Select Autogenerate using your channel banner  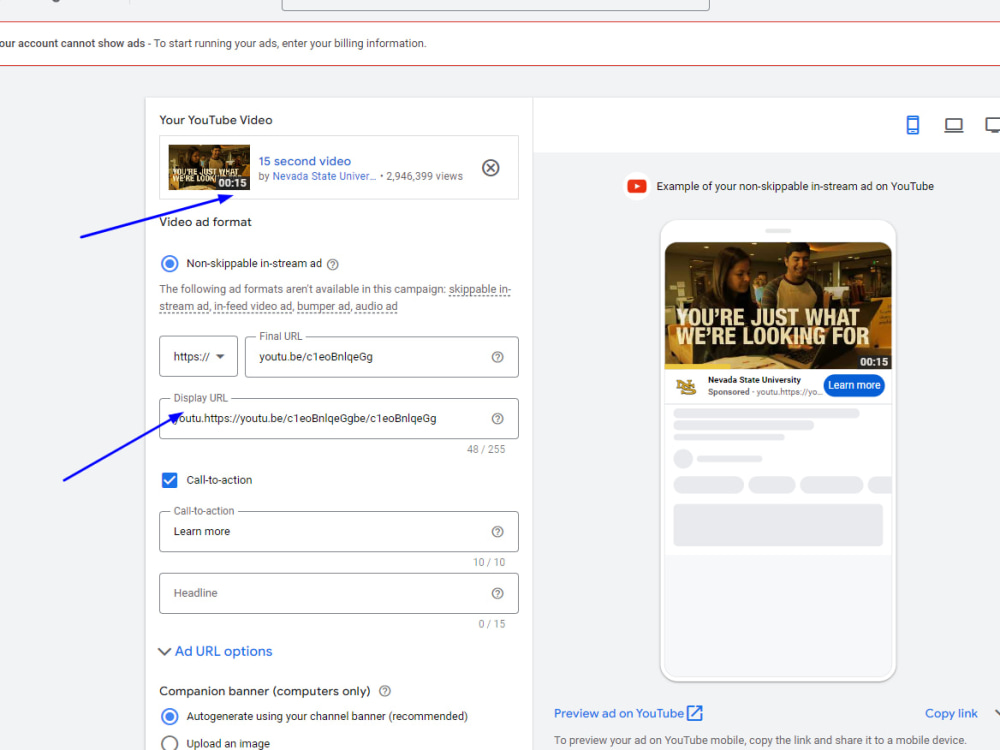tap(170, 716)
